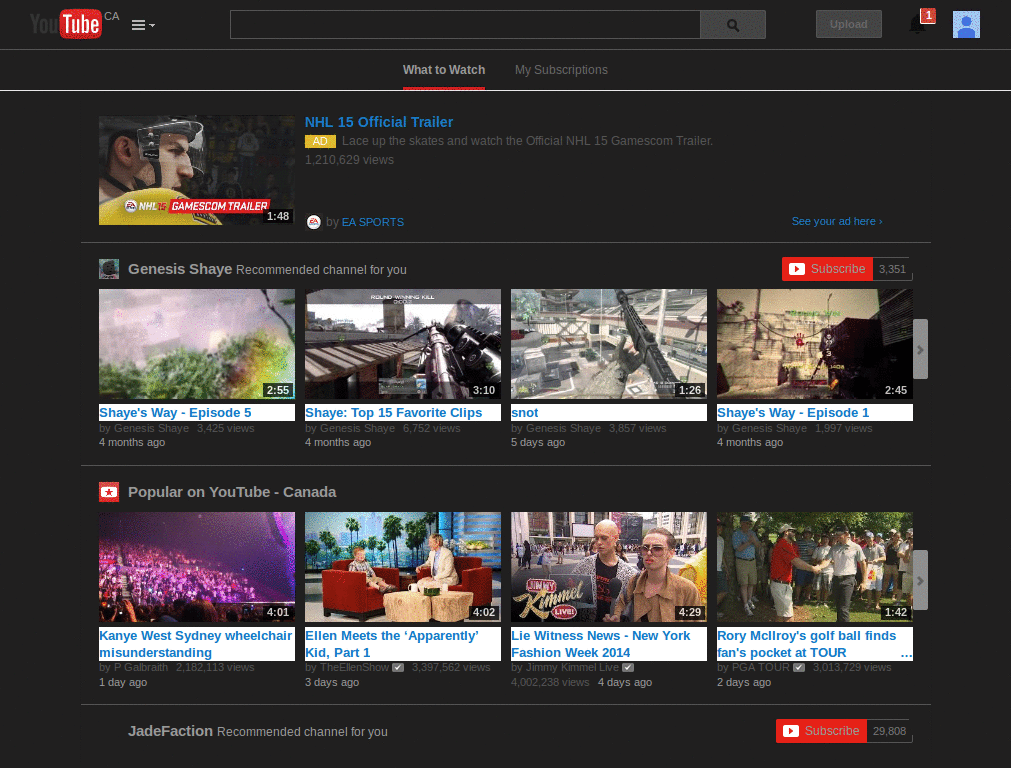The width and height of the screenshot is (1024, 768).
Task: Open the account avatar in header
Action: click(966, 25)
